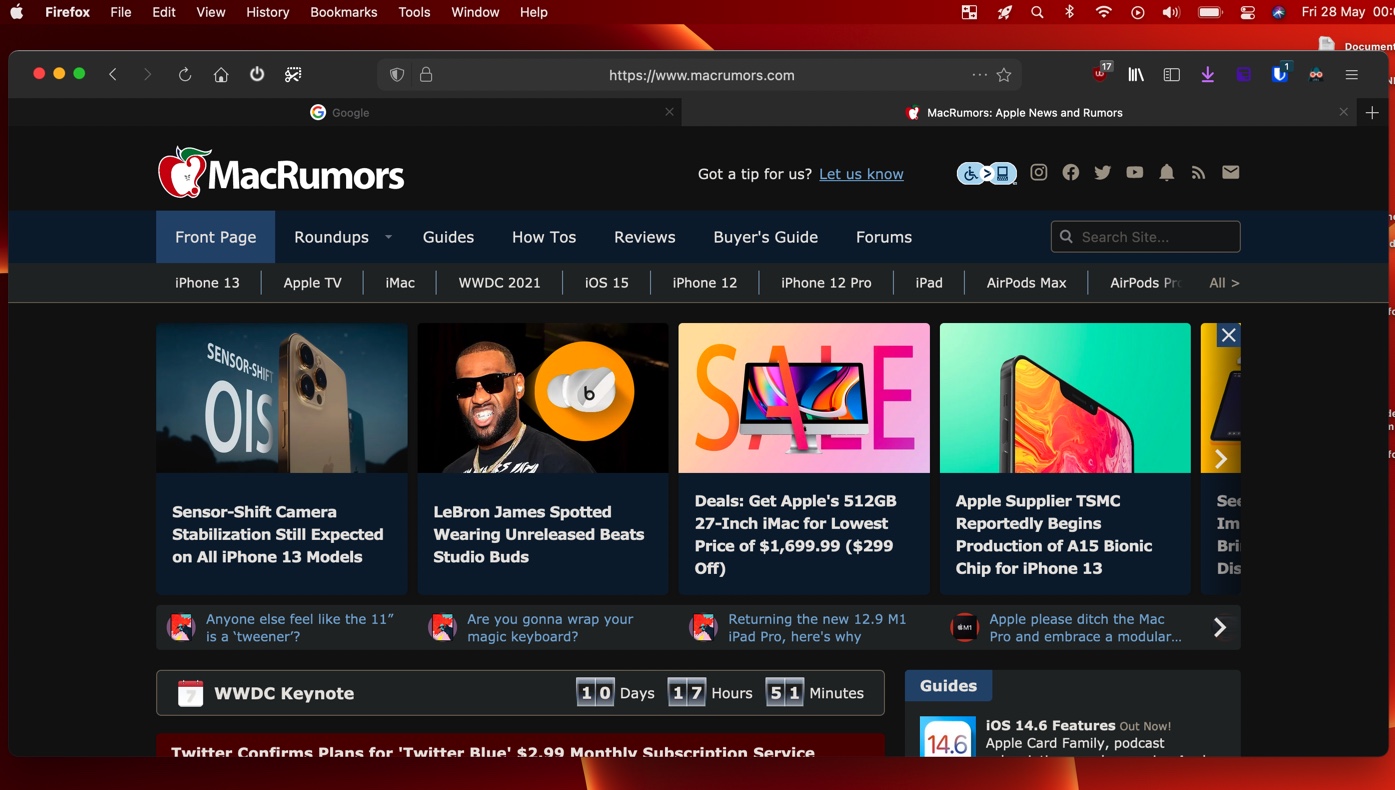
Task: Open the AirPods Max roundup link
Action: click(1026, 283)
